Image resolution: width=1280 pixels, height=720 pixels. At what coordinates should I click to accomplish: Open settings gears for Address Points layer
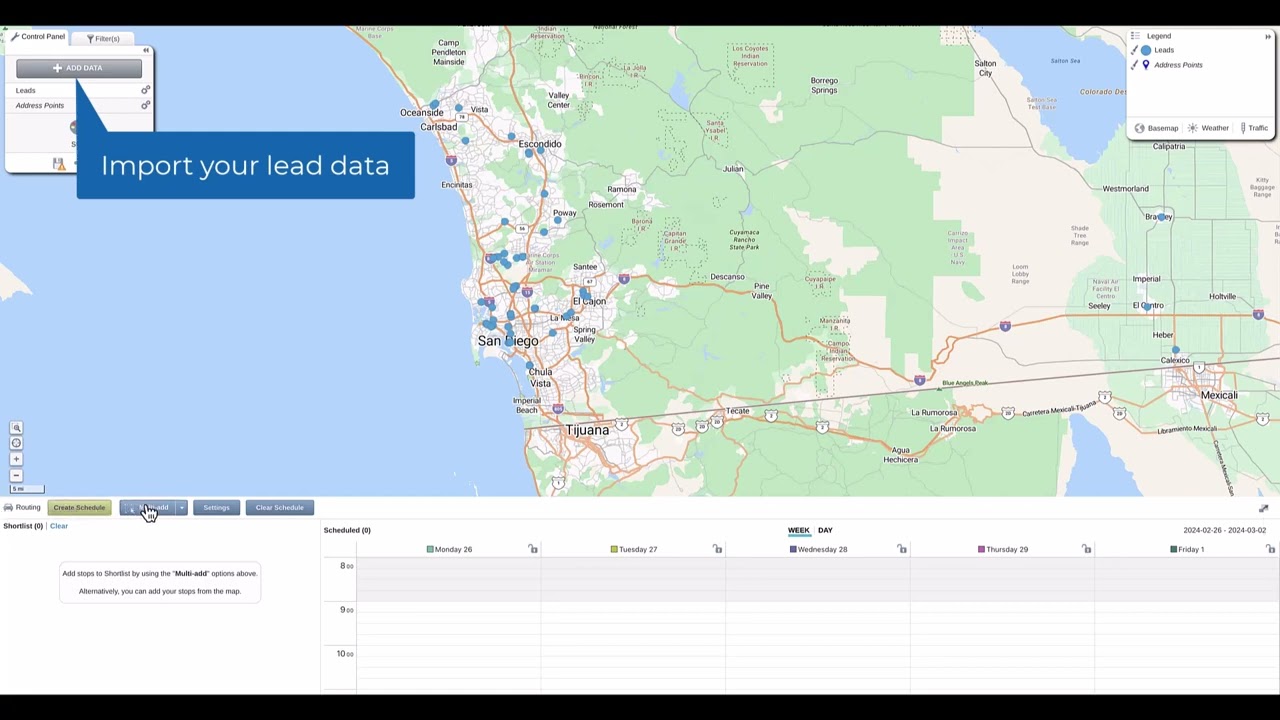[145, 105]
